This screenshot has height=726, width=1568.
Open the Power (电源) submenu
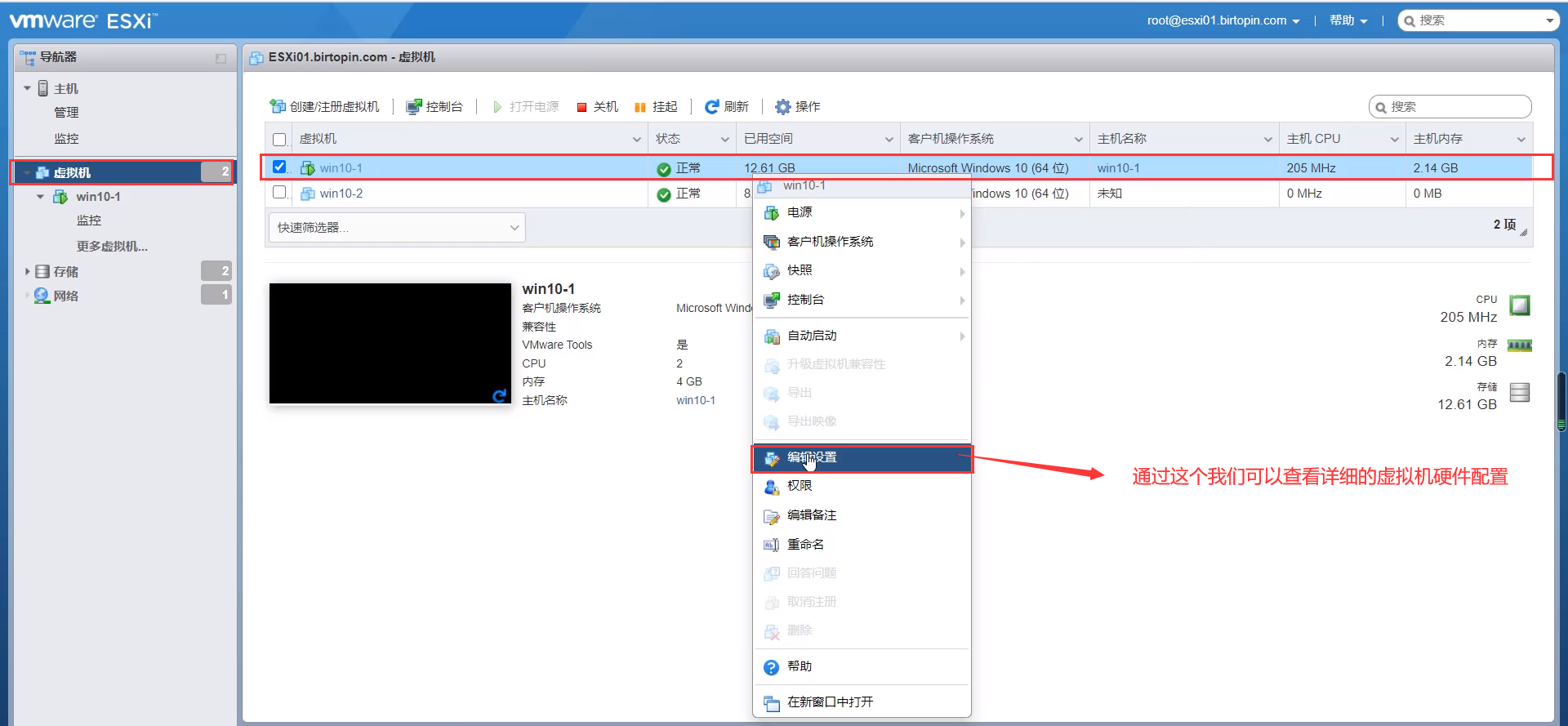click(x=862, y=212)
